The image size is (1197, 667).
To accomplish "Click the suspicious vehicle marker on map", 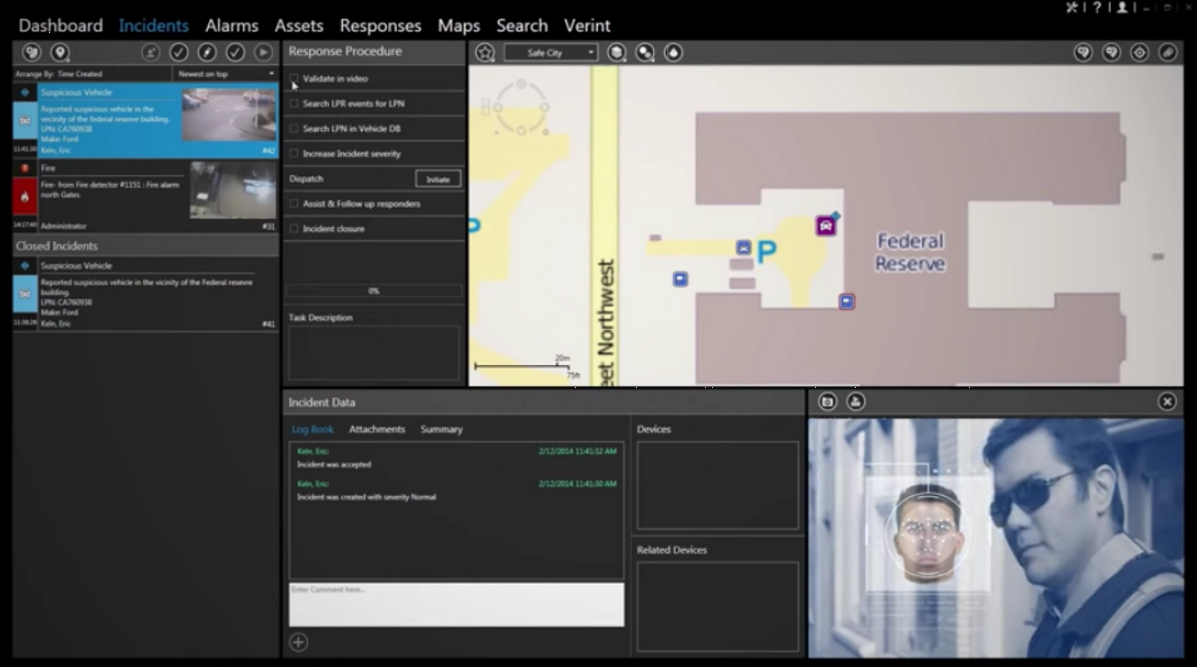I will (826, 225).
